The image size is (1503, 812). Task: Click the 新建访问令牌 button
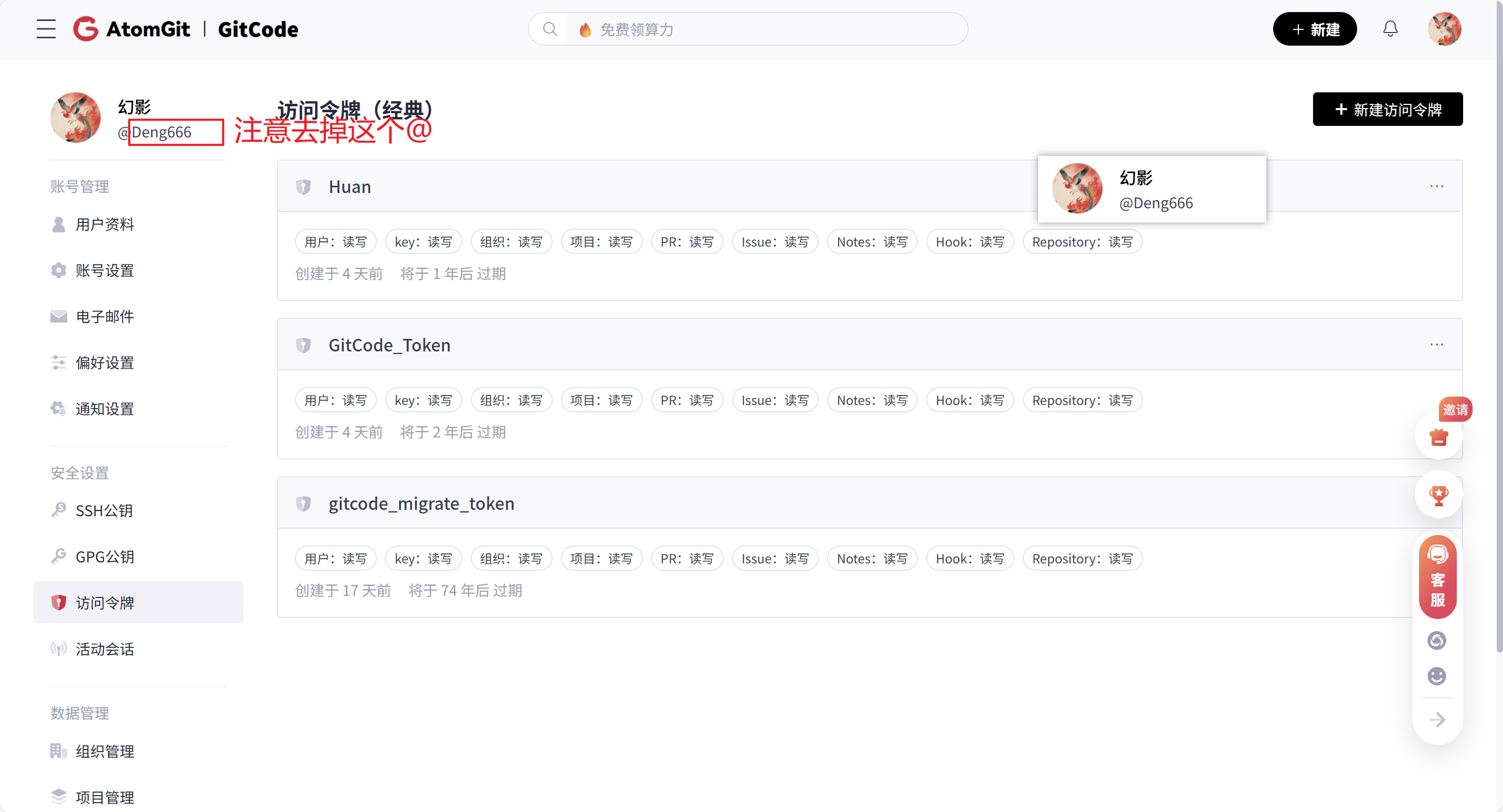(1388, 109)
